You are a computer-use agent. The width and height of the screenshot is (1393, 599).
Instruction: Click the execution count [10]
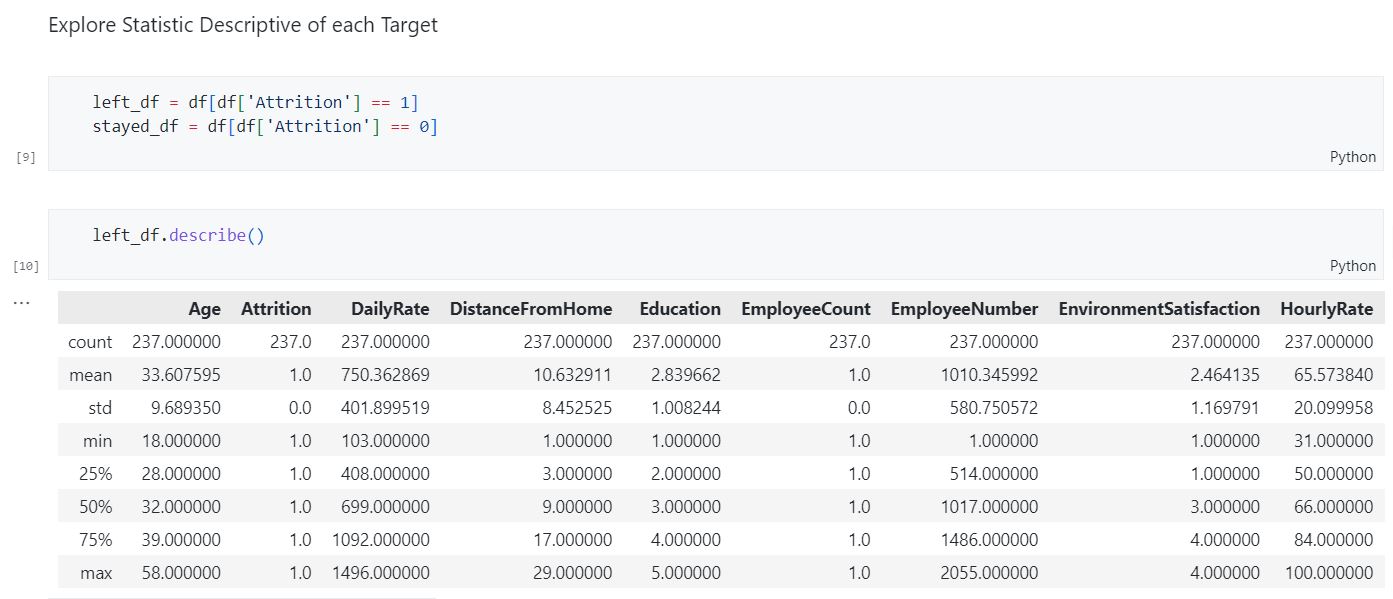[26, 266]
